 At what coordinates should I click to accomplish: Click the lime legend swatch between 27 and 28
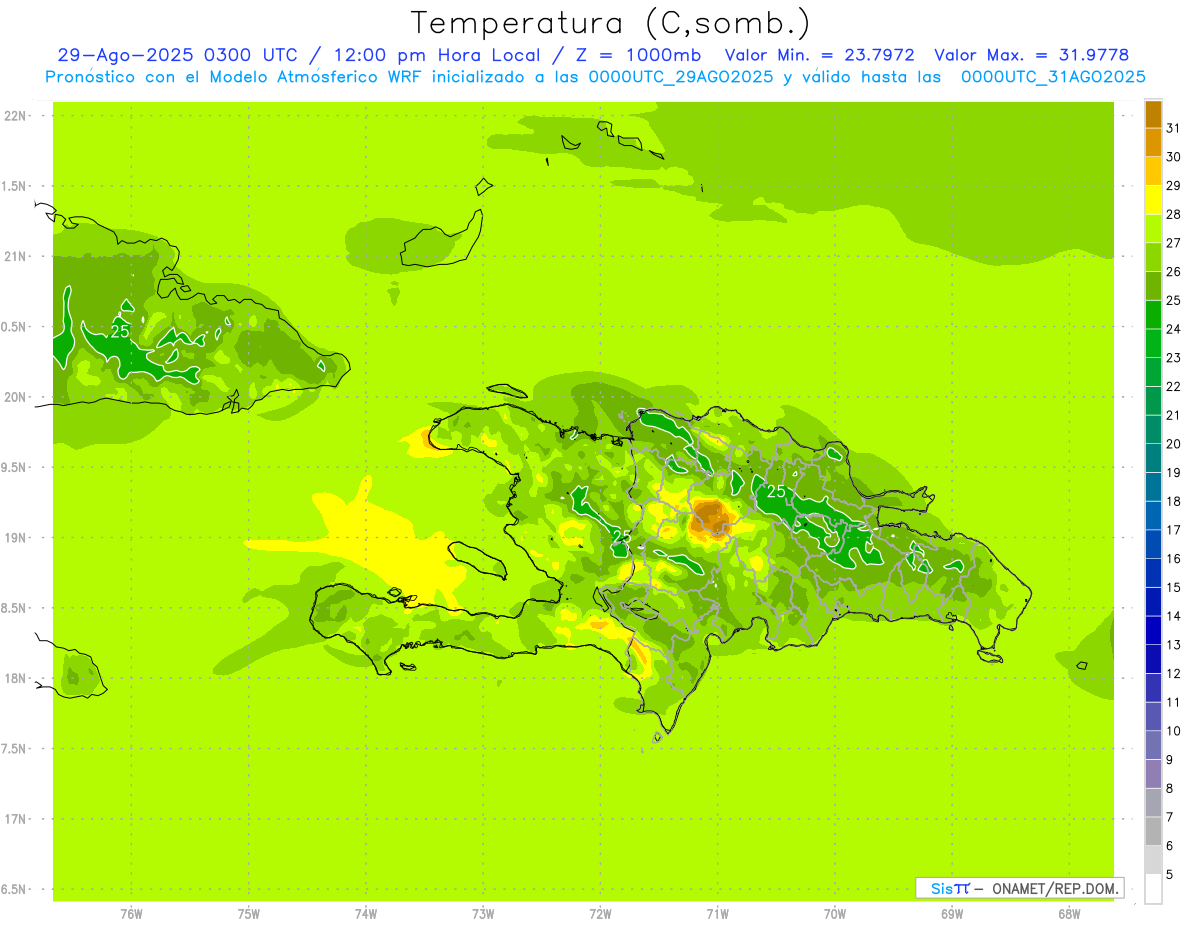pyautogui.click(x=1153, y=228)
